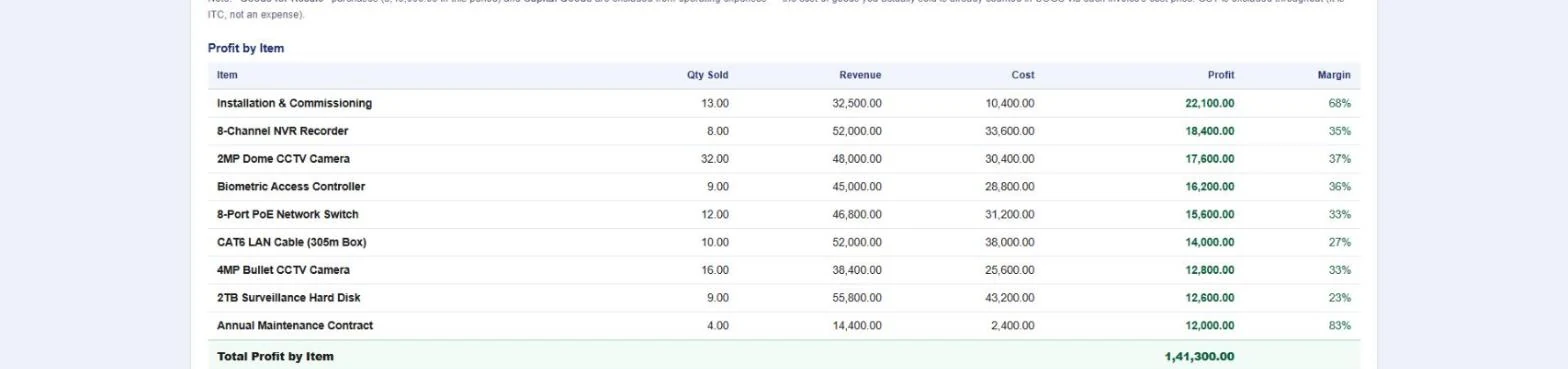Click the 8.00 quantity for NVR Recorder
Image resolution: width=1568 pixels, height=369 pixels.
pos(718,131)
